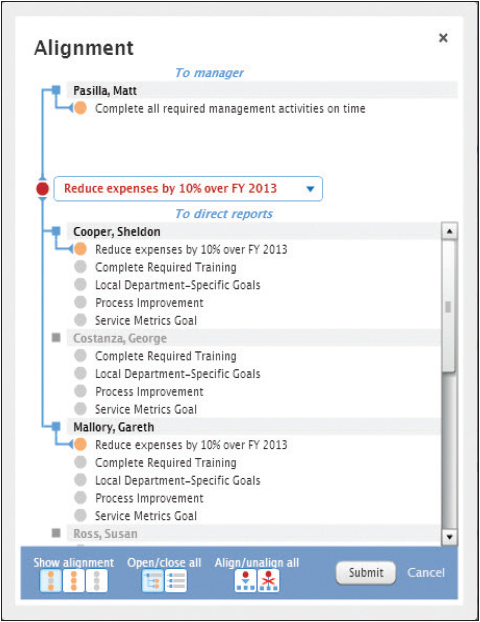Image resolution: width=480 pixels, height=622 pixels.
Task: Click Costanza's 'Process Improvement' text
Action: 149,392
